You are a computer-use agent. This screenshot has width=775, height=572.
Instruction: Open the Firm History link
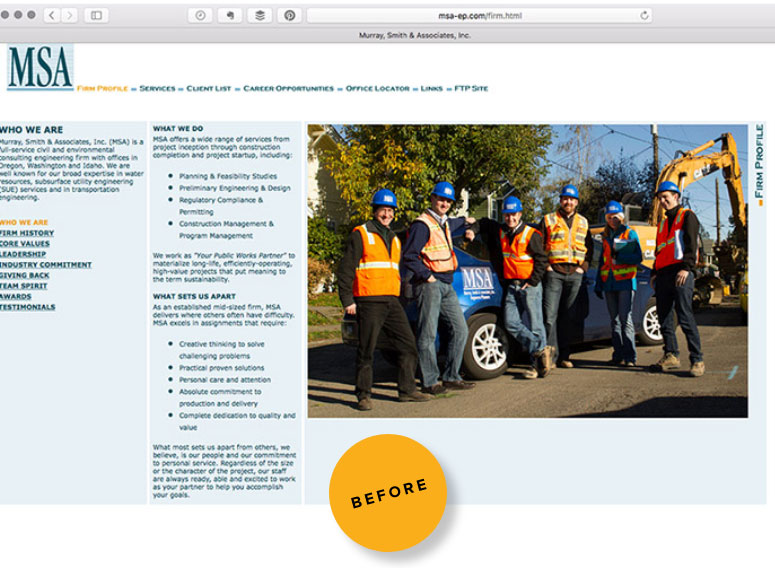click(27, 233)
